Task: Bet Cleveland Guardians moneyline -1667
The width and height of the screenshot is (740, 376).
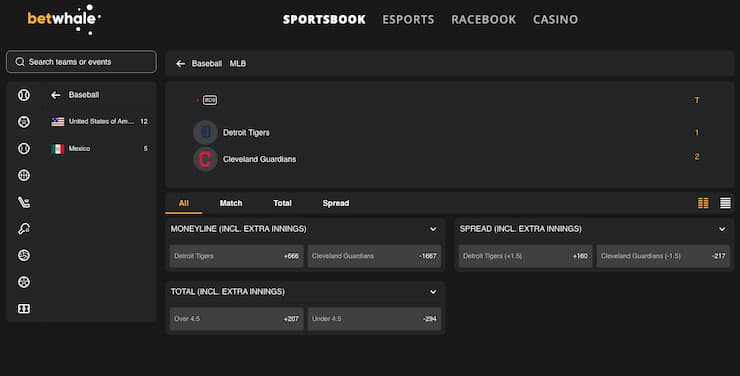Action: (374, 256)
